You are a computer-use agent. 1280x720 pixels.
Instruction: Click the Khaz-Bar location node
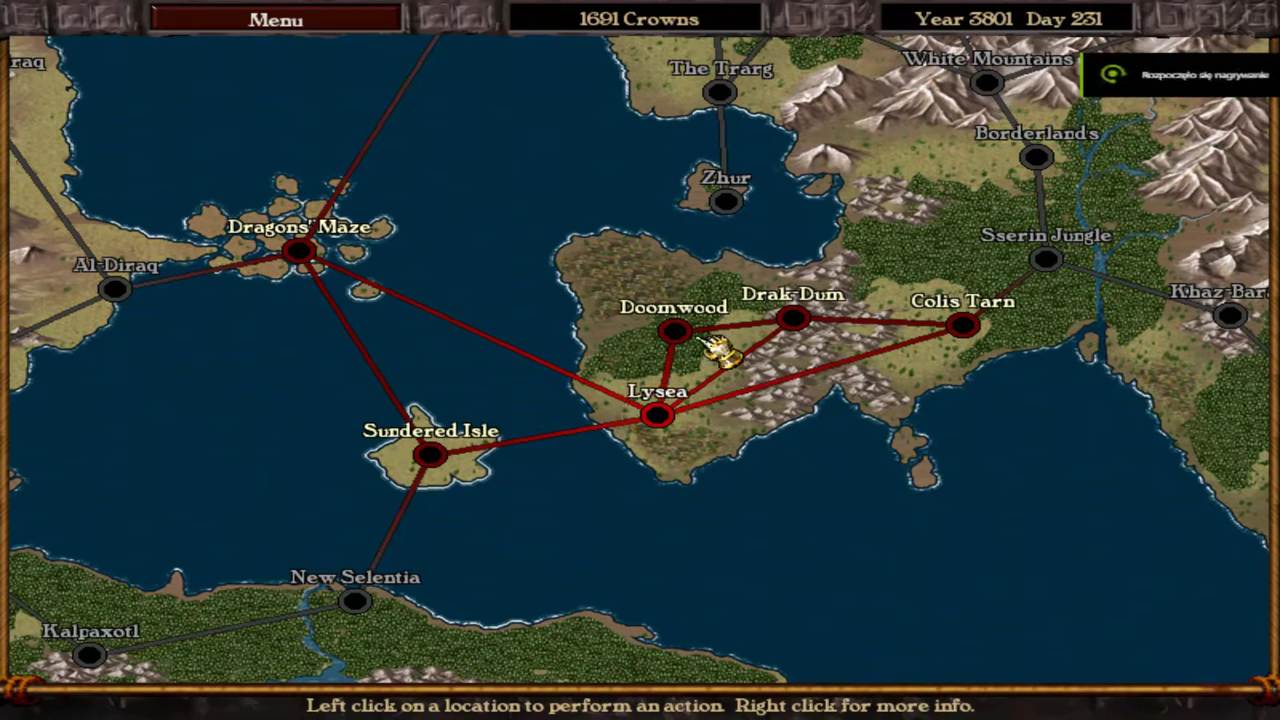tap(1229, 316)
